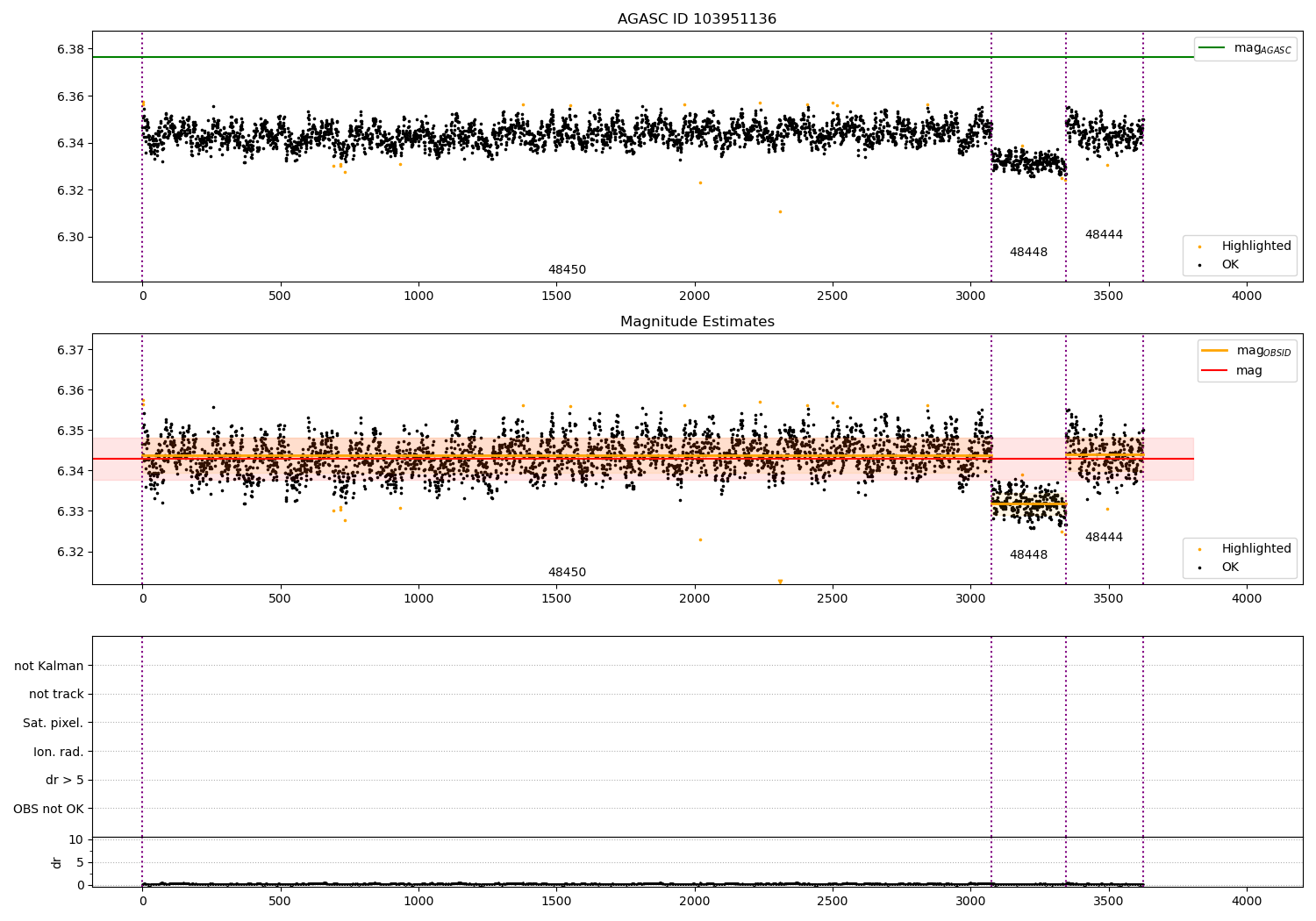This screenshot has height=921, width=1316.
Task: Click x-axis tick 4000 under the AGASC ID plot
Action: [x=1247, y=296]
